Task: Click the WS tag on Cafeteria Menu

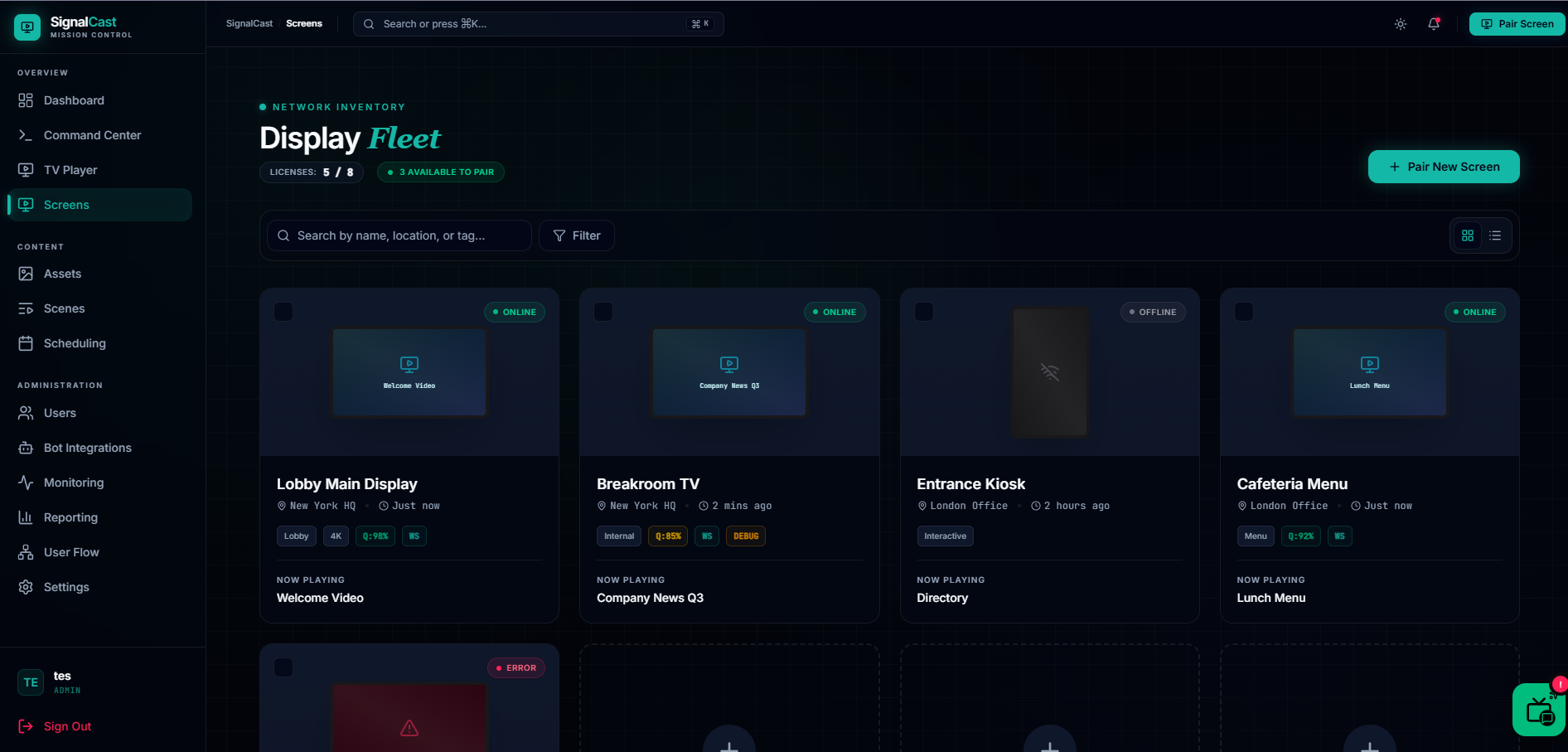Action: (x=1340, y=536)
